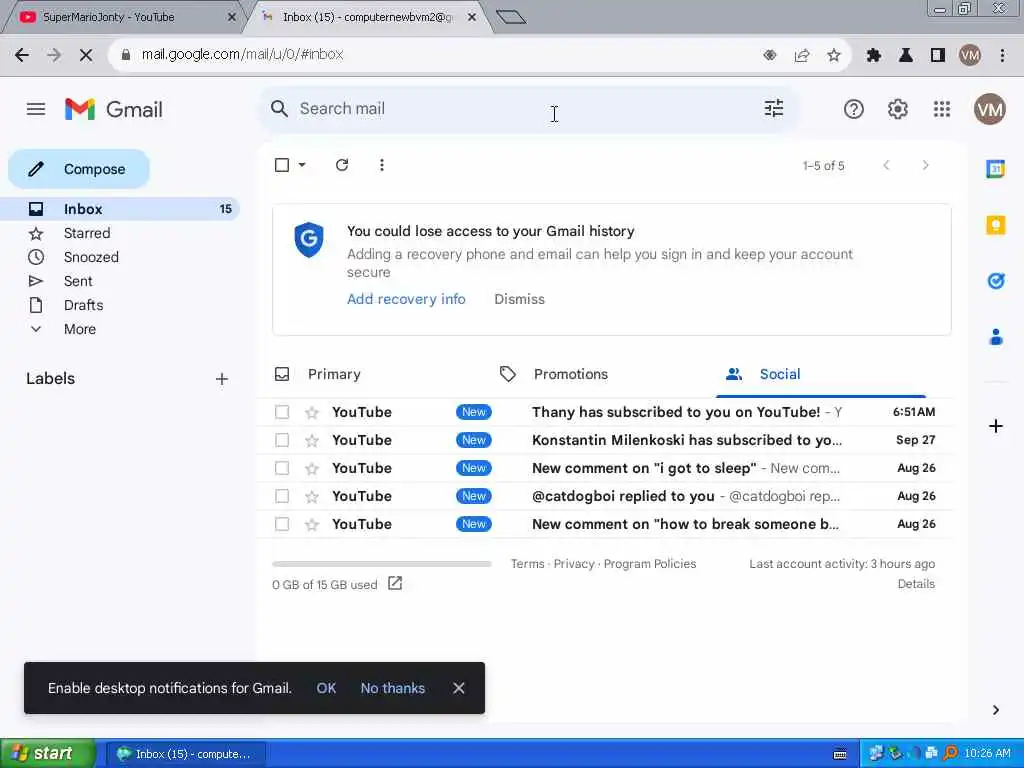This screenshot has height=768, width=1024.
Task: Open the Contacts side panel icon
Action: 995,337
